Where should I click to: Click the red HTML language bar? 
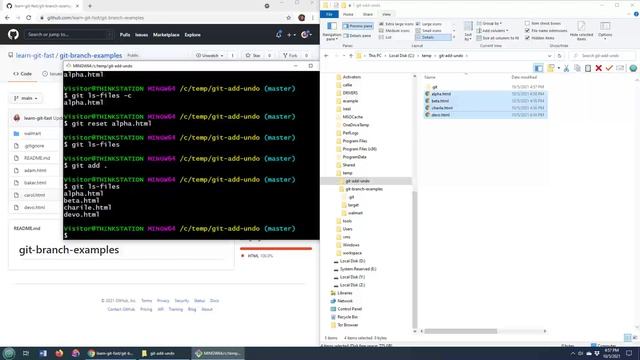click(x=276, y=249)
